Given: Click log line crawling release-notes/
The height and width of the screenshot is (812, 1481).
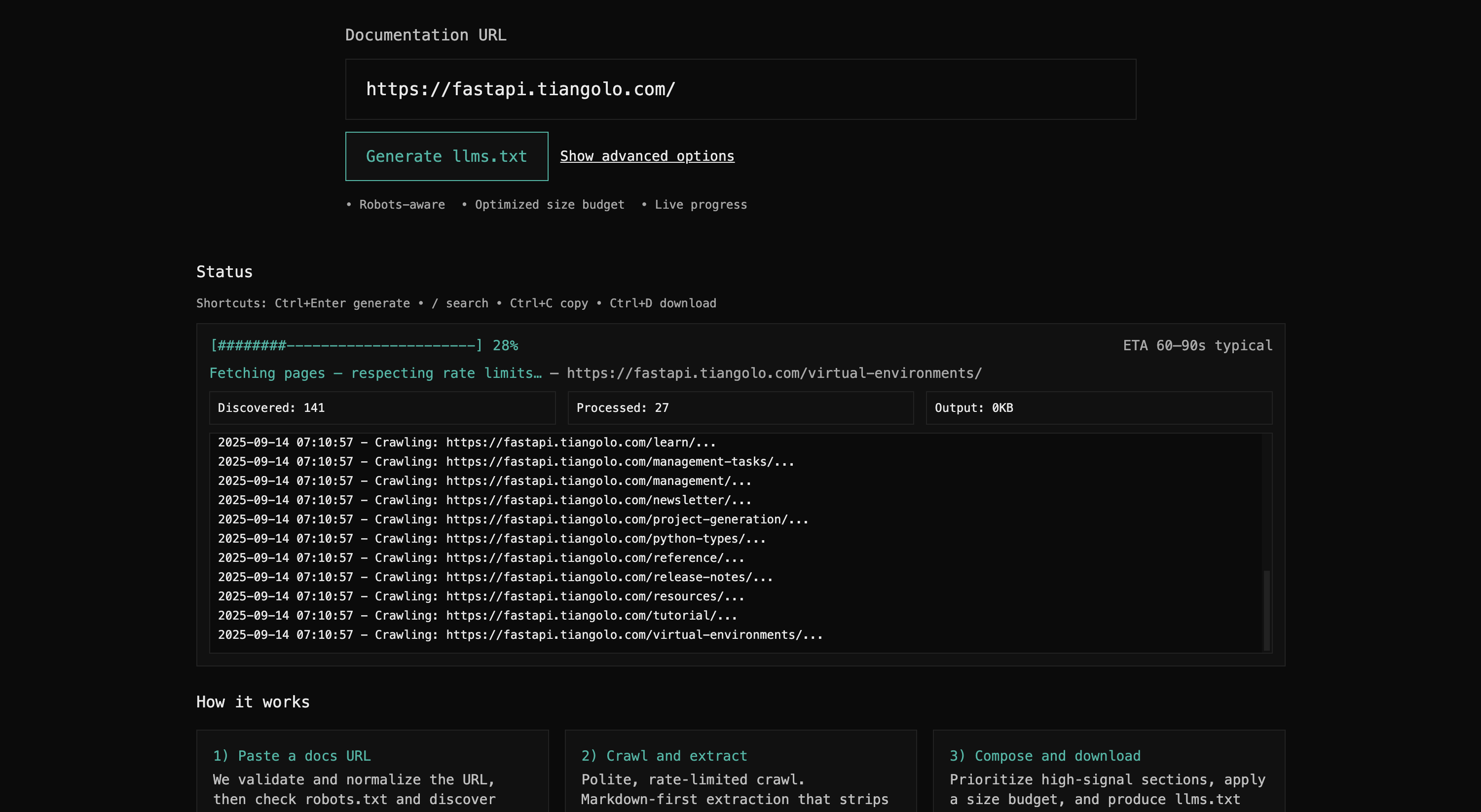Looking at the screenshot, I should [x=496, y=577].
